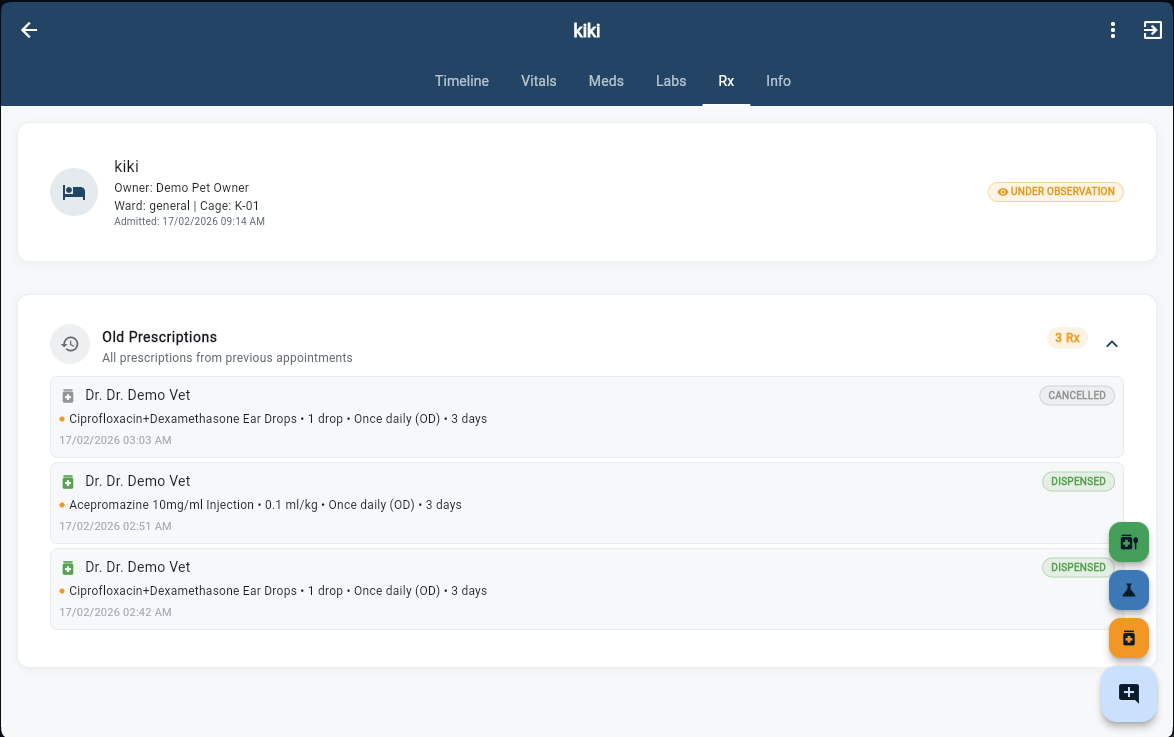Go back using the top-left arrow
This screenshot has width=1174, height=737.
[28, 29]
